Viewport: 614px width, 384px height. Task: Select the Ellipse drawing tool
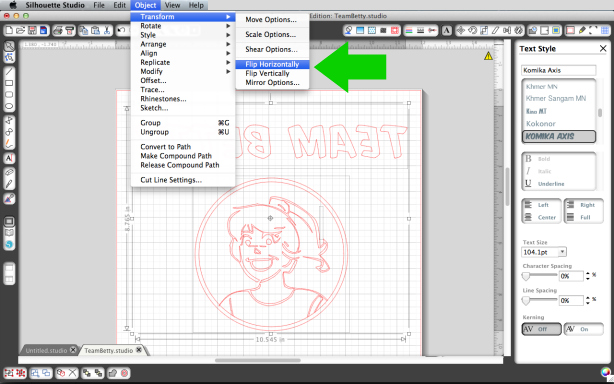[9, 106]
